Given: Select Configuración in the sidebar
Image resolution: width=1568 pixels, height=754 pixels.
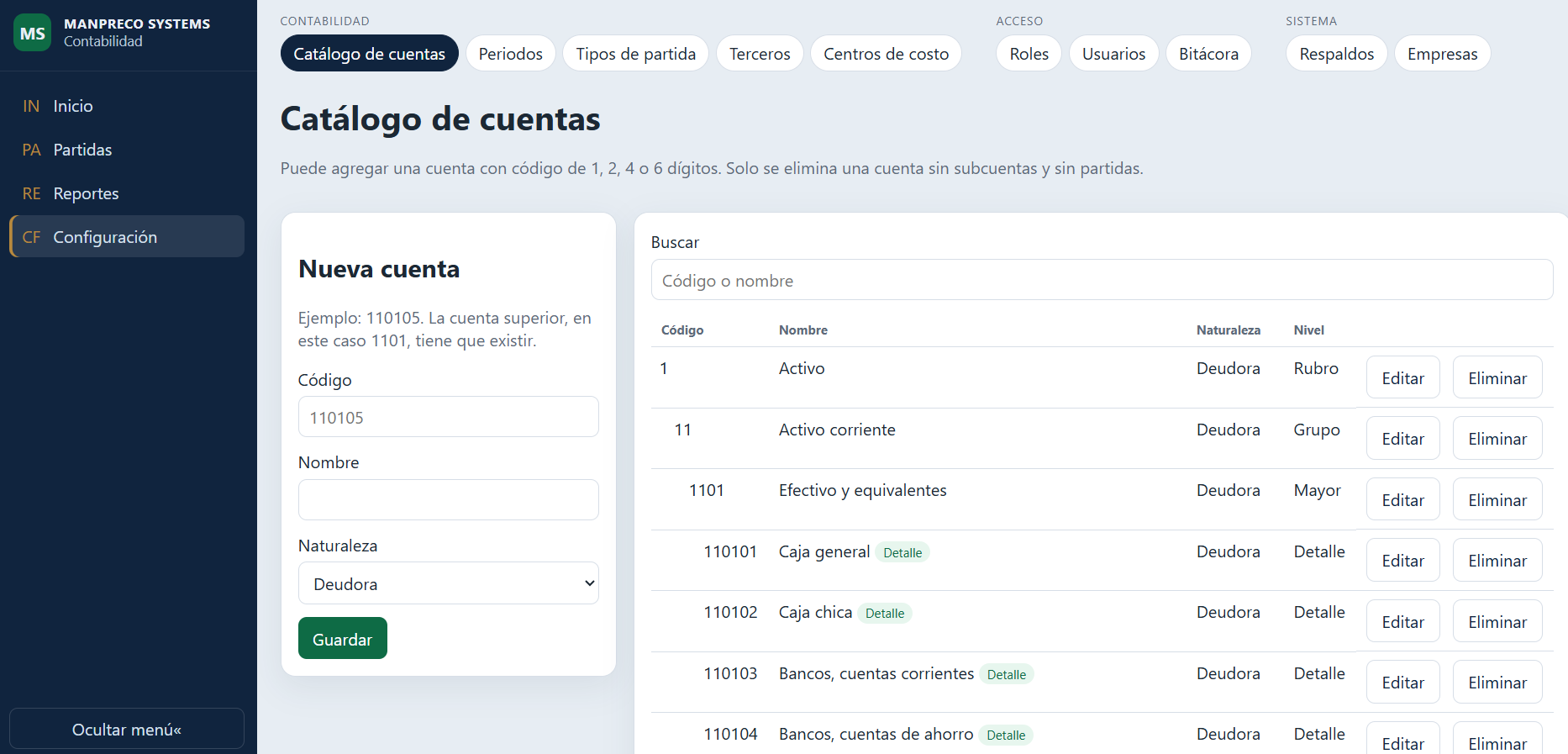Looking at the screenshot, I should tap(127, 237).
